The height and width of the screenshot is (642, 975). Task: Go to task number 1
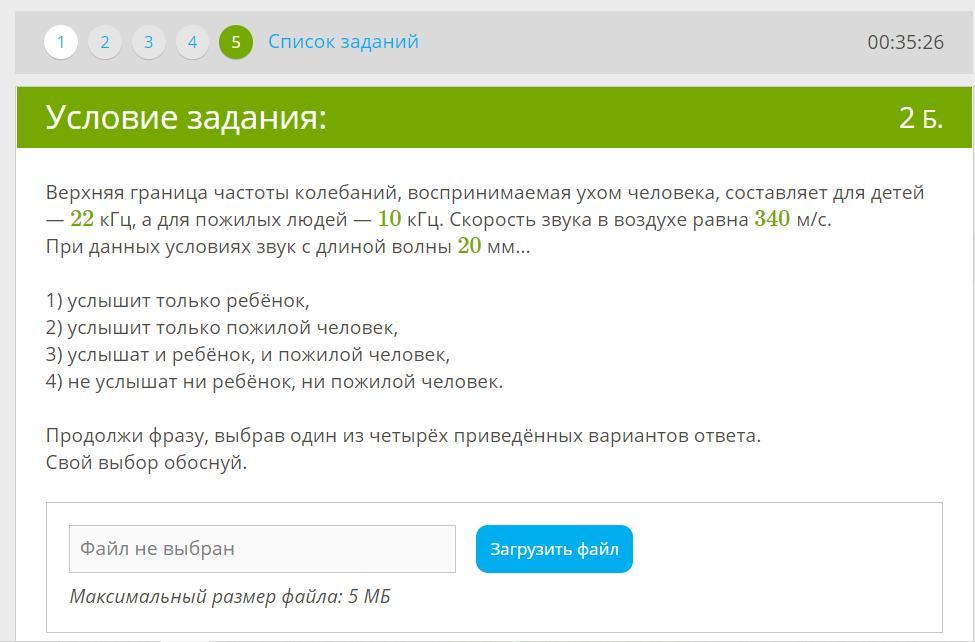point(60,42)
